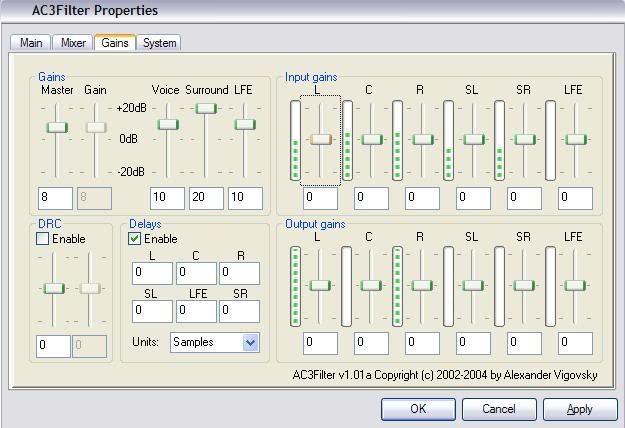Image resolution: width=625 pixels, height=428 pixels.
Task: Click the Output gains R slider handle
Action: 422,285
